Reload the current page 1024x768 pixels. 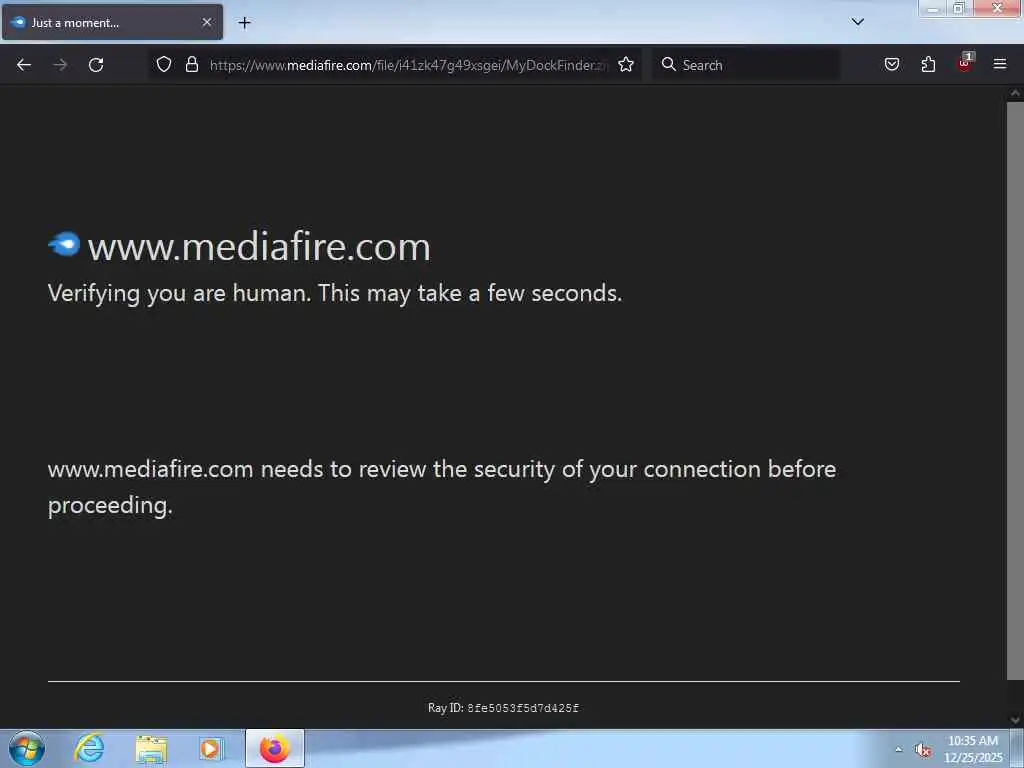point(96,65)
